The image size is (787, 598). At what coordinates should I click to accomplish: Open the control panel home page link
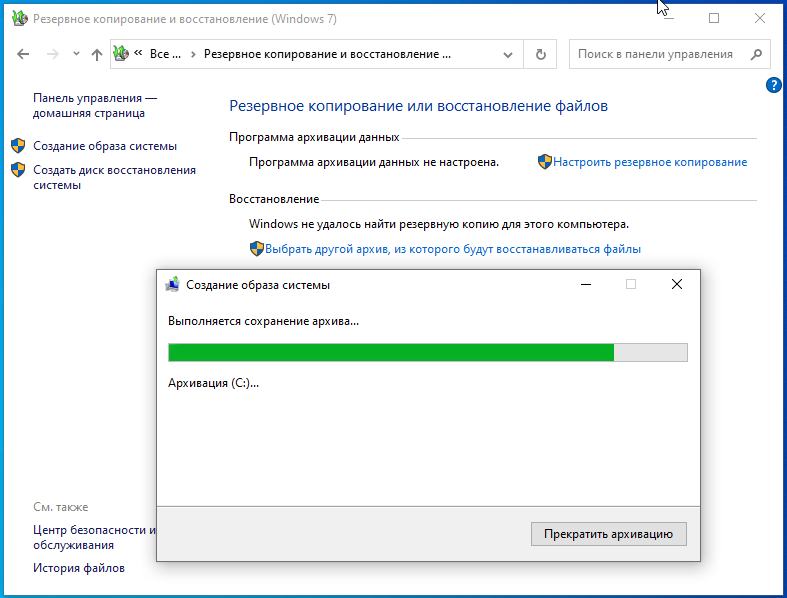pos(95,105)
